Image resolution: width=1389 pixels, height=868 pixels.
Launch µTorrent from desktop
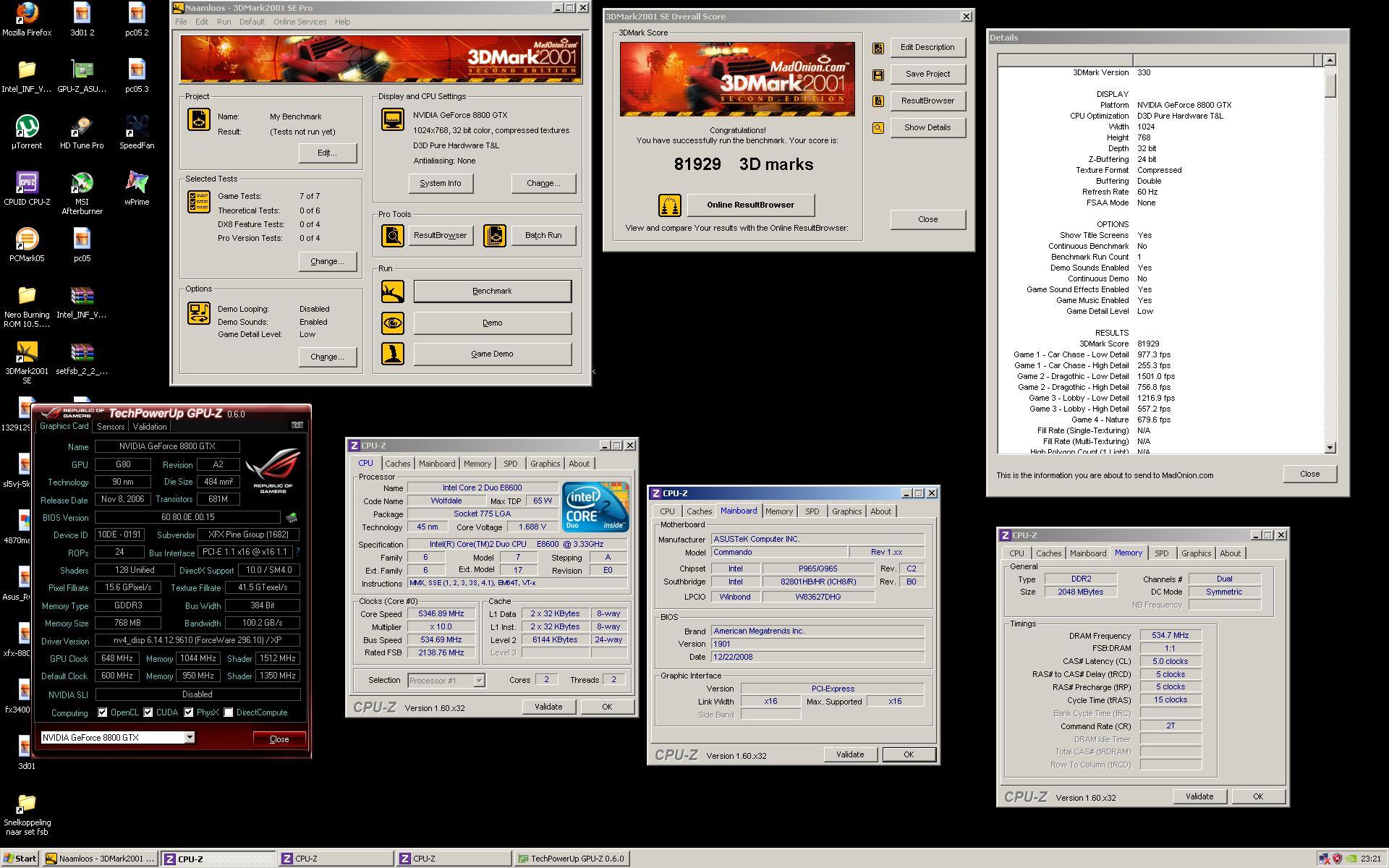point(27,132)
